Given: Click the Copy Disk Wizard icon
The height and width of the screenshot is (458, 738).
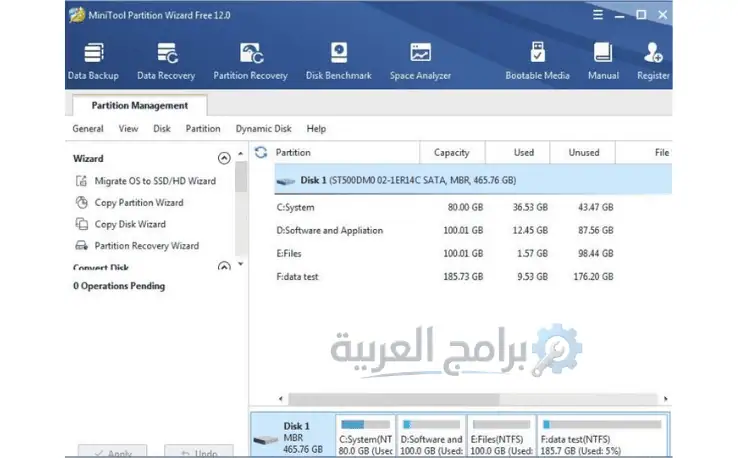Looking at the screenshot, I should (81, 224).
